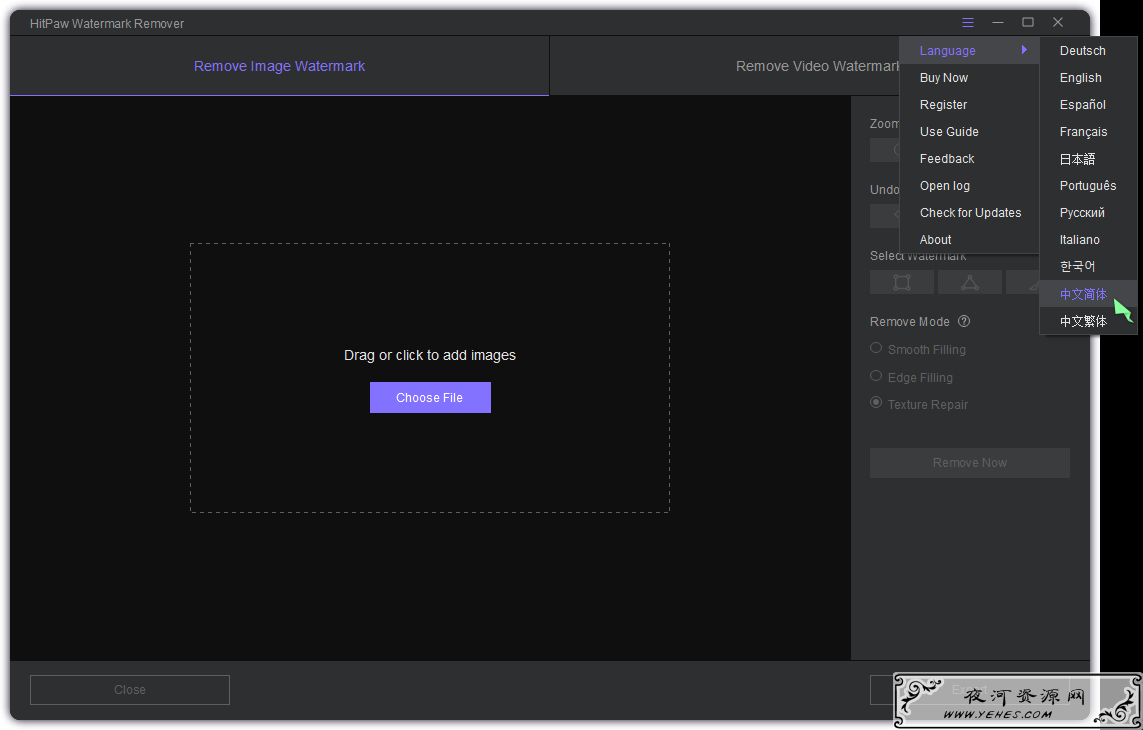Image resolution: width=1143 pixels, height=730 pixels.
Task: Open the hamburger menu icon in the title bar
Action: pos(967,23)
